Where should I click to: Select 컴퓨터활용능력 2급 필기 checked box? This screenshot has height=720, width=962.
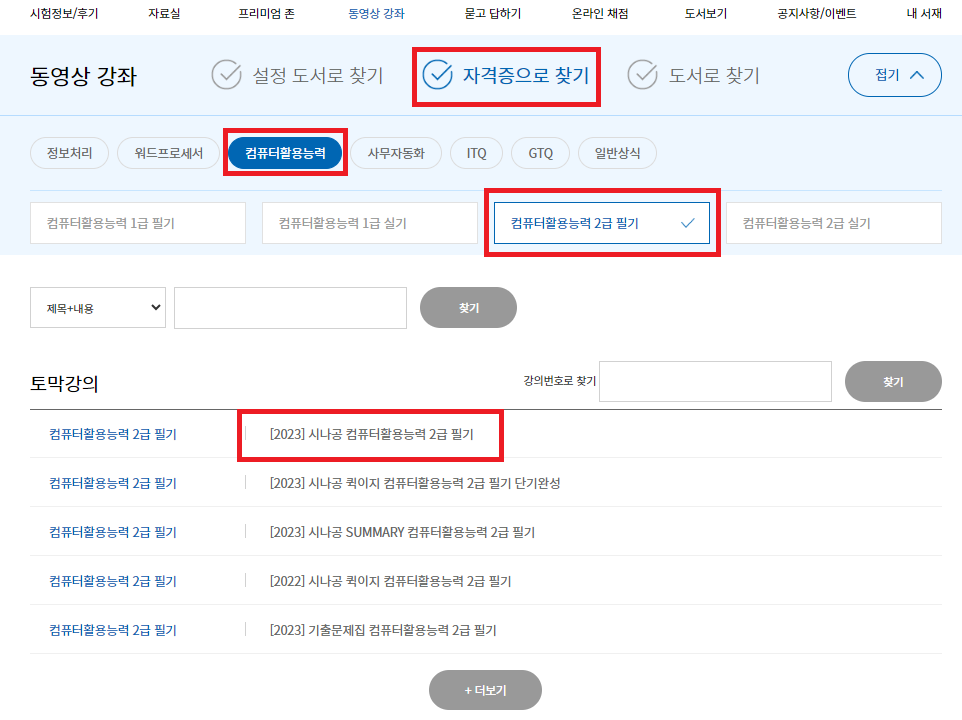click(602, 223)
